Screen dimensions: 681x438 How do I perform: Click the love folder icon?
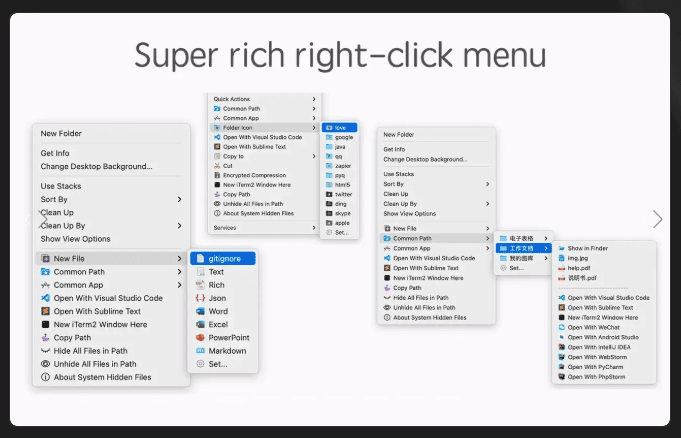pyautogui.click(x=329, y=128)
